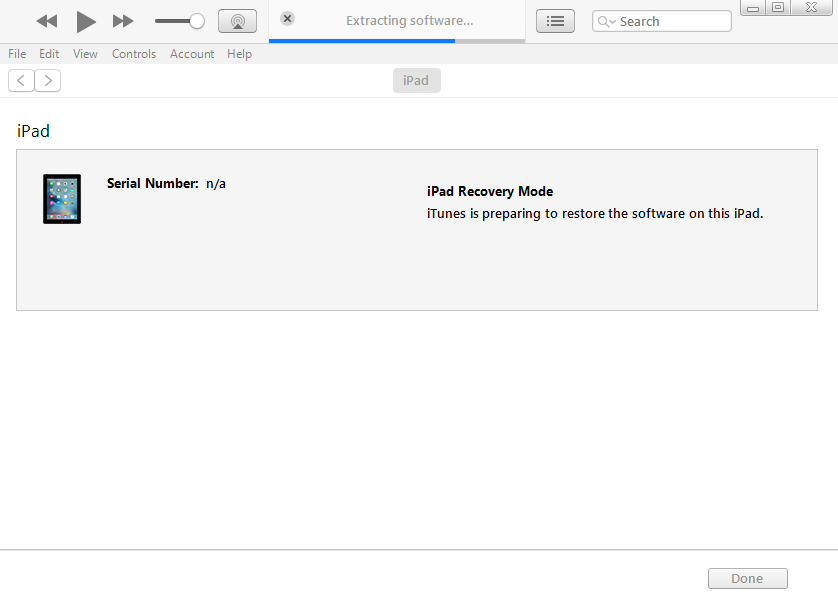Viewport: 838px width, 602px height.
Task: Go back with the left arrow button
Action: pyautogui.click(x=21, y=81)
